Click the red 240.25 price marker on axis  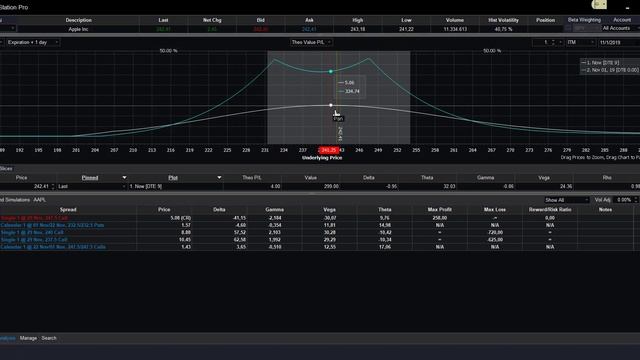[x=329, y=150]
